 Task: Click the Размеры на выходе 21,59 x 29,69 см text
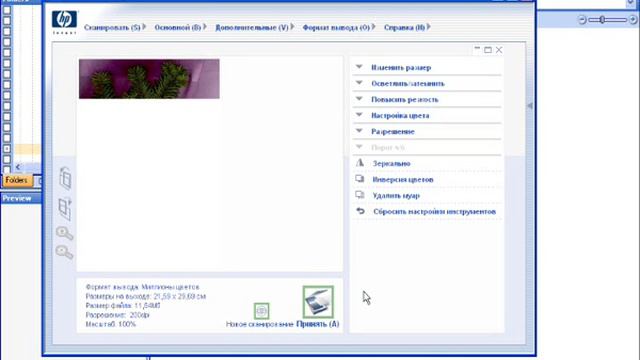pyautogui.click(x=146, y=296)
